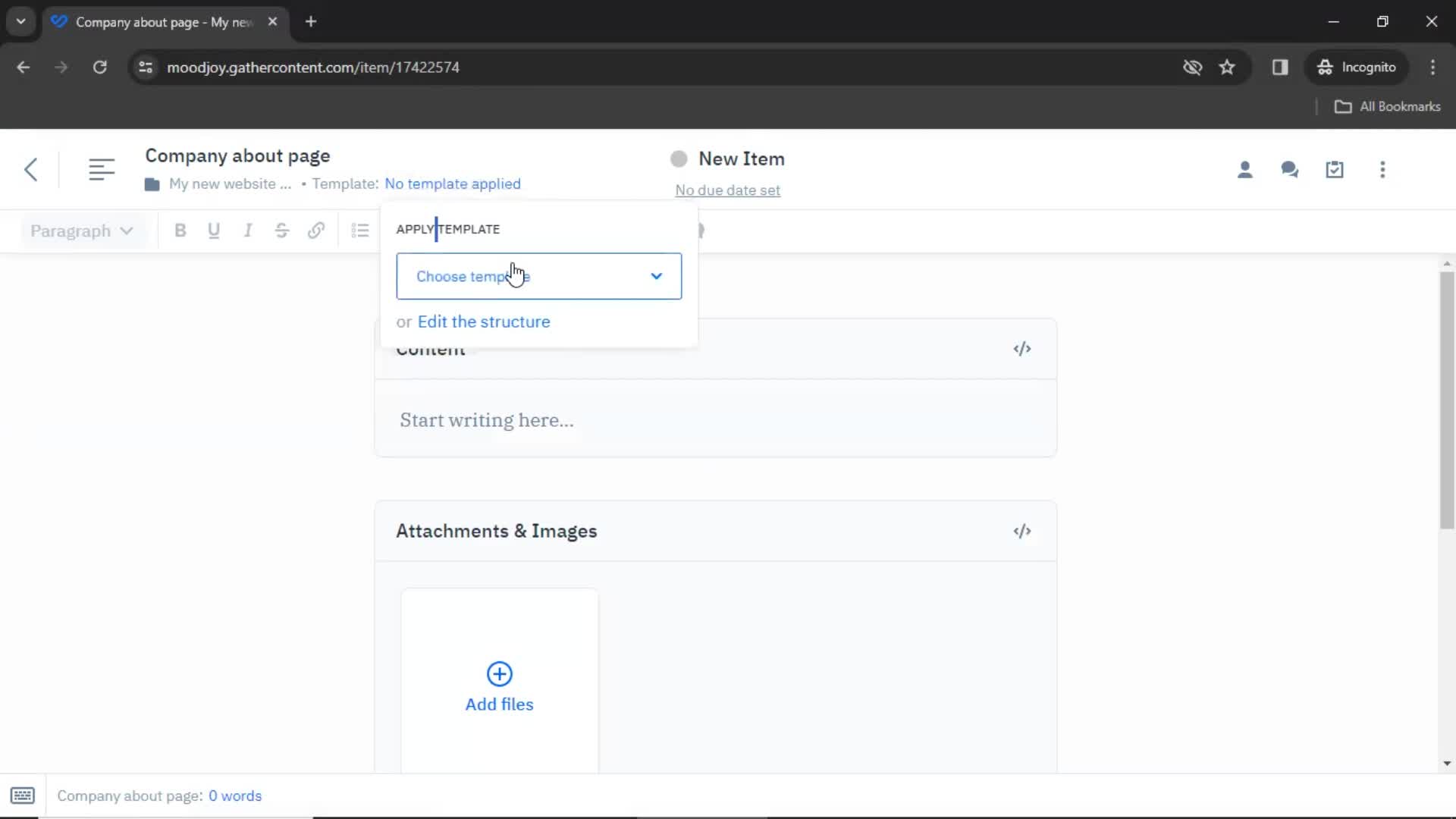Open the source code view icon

[x=1022, y=349]
